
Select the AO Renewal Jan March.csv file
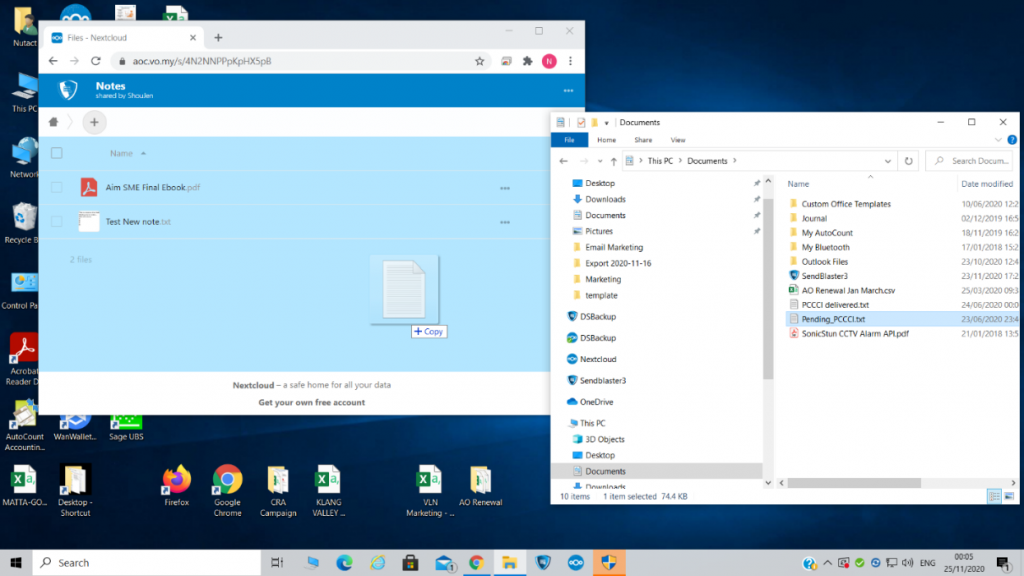point(848,291)
